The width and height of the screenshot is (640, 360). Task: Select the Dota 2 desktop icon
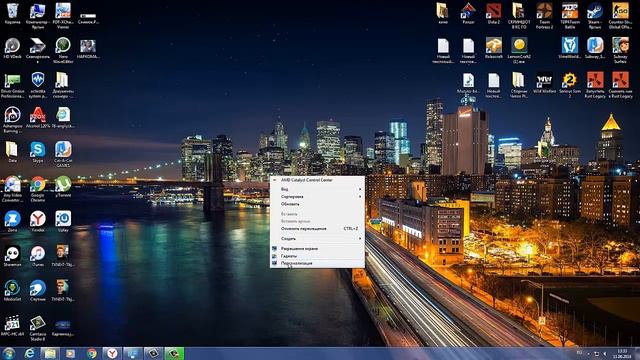493,14
